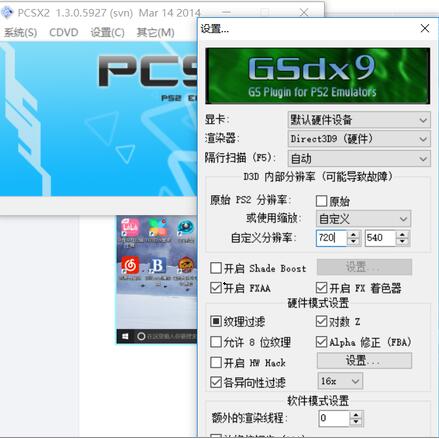Image resolution: width=439 pixels, height=439 pixels.
Task: Toggle the 纹理过滤 texture filtering checkbox
Action: [x=216, y=321]
